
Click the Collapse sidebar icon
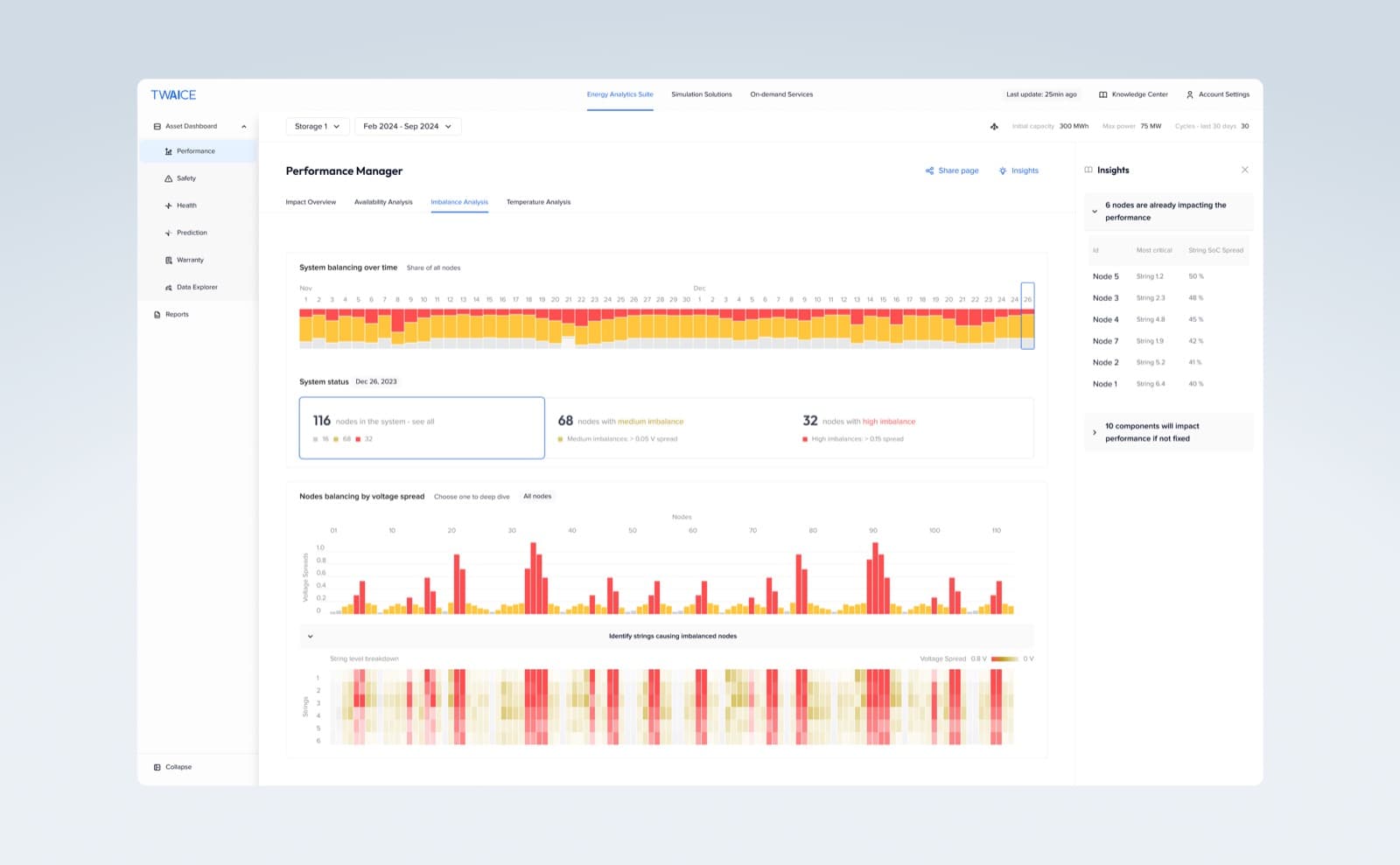tap(157, 767)
